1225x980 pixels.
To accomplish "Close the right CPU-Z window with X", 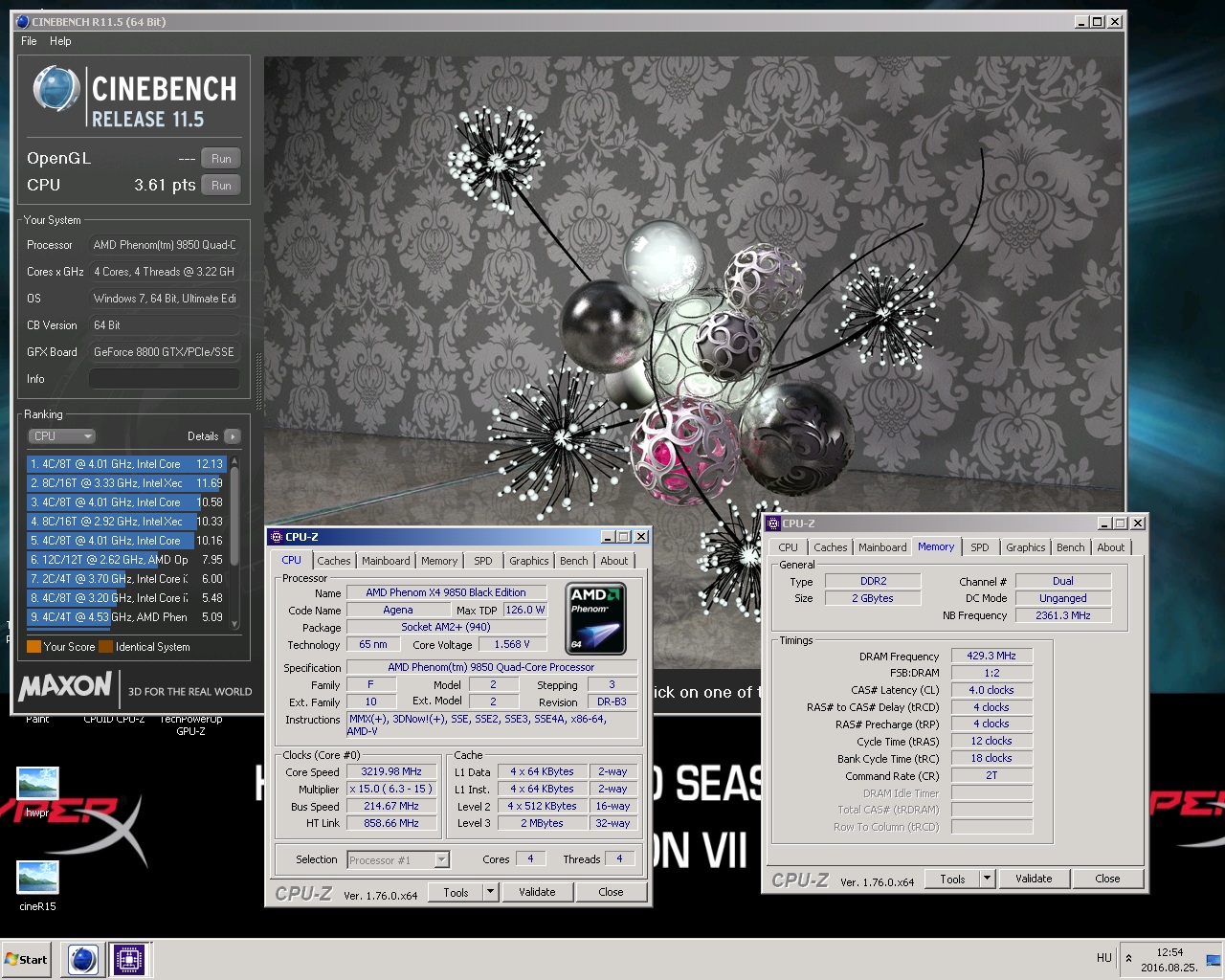I will [1137, 523].
